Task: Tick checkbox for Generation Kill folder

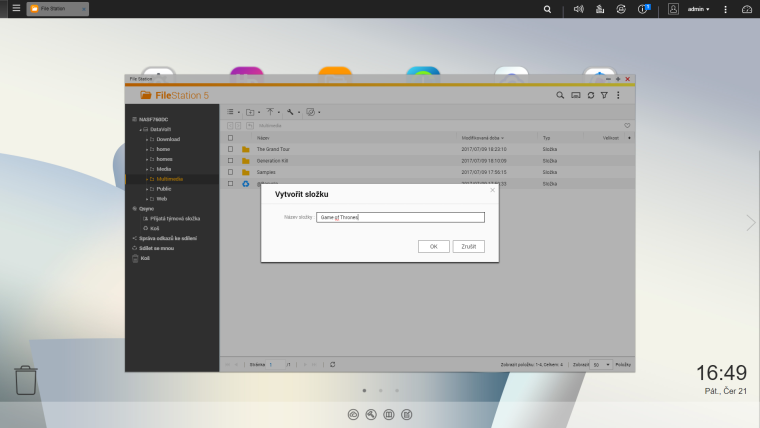Action: coord(231,160)
